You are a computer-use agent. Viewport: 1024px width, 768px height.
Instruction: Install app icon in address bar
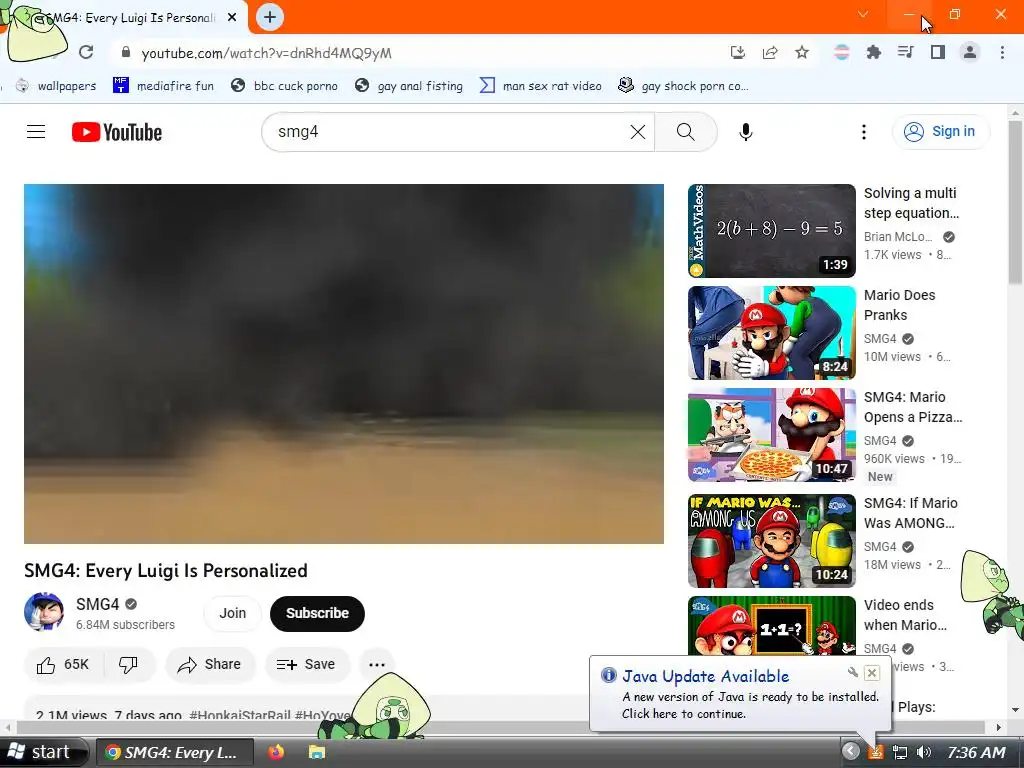pyautogui.click(x=737, y=53)
